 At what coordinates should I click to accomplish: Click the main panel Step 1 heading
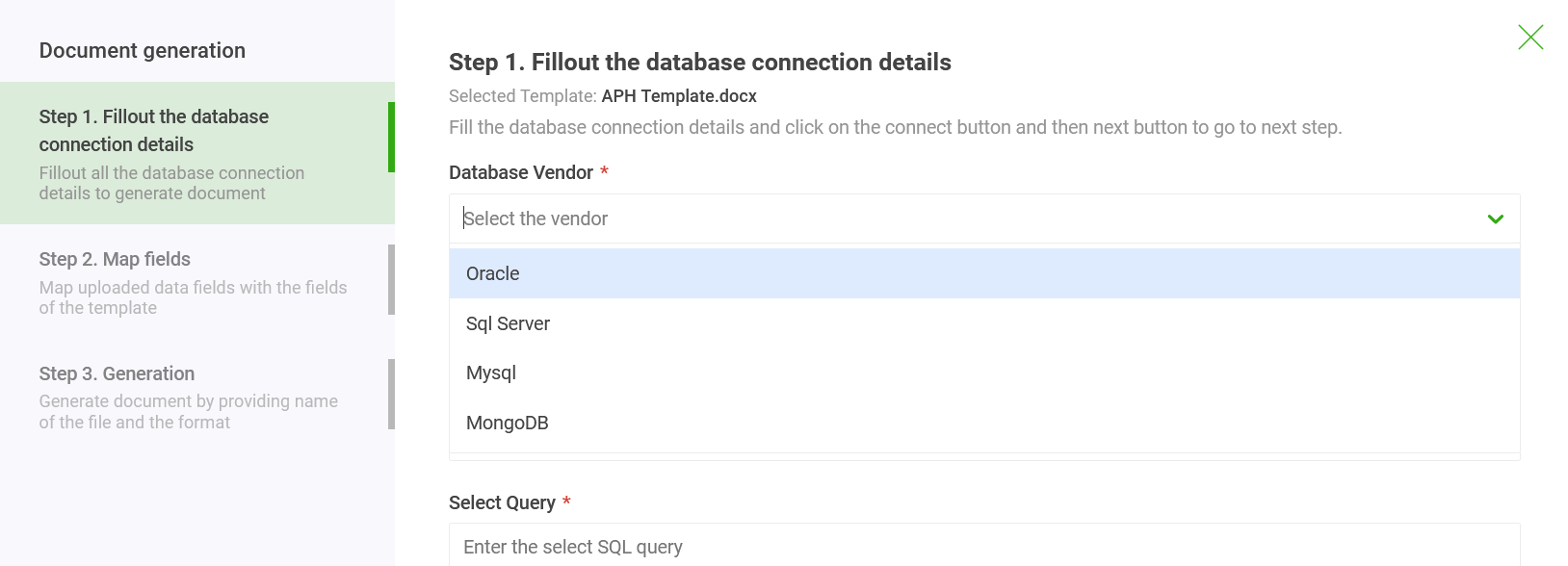699,63
